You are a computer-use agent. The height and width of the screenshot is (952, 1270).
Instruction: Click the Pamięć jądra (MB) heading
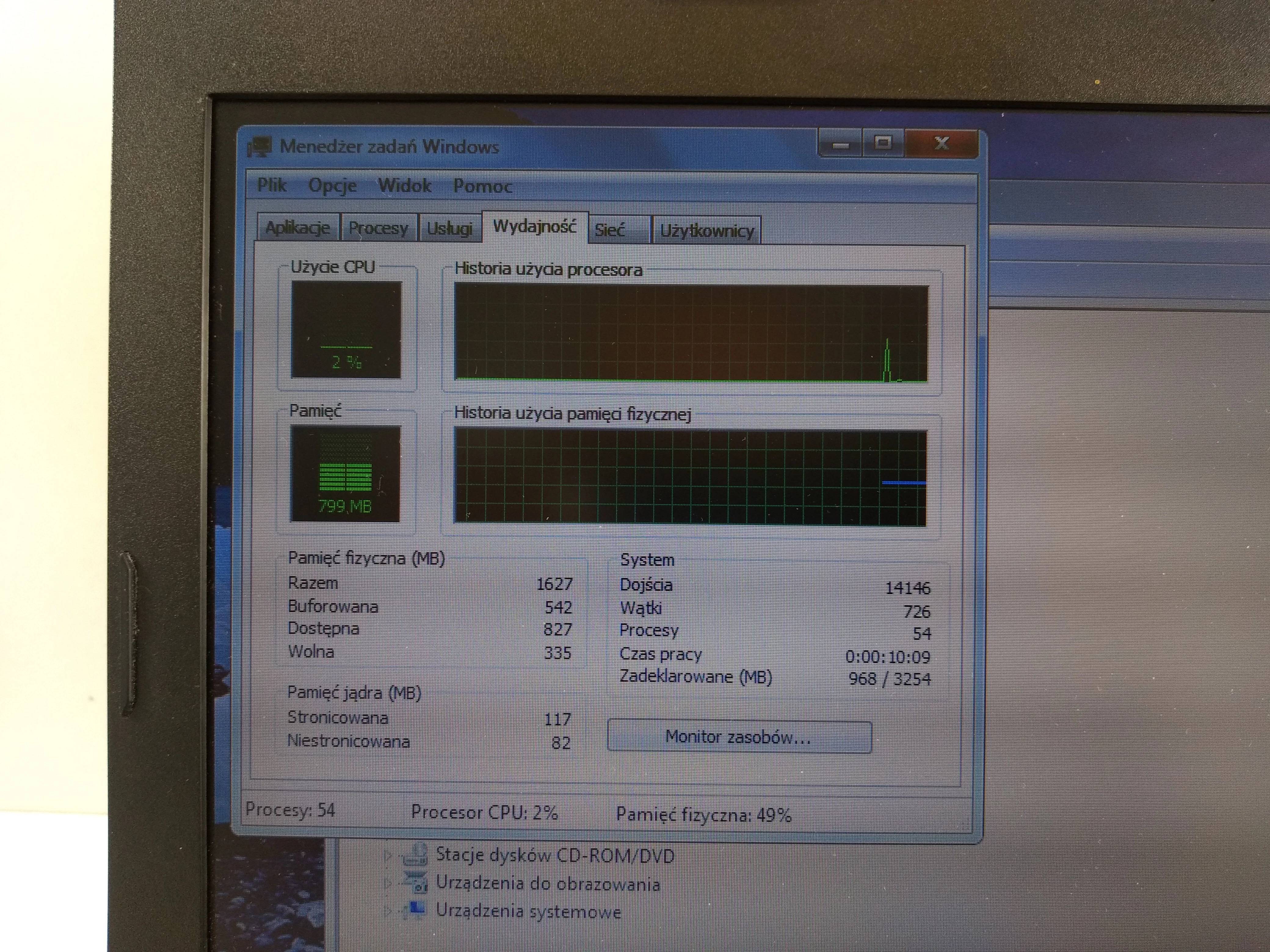click(354, 693)
